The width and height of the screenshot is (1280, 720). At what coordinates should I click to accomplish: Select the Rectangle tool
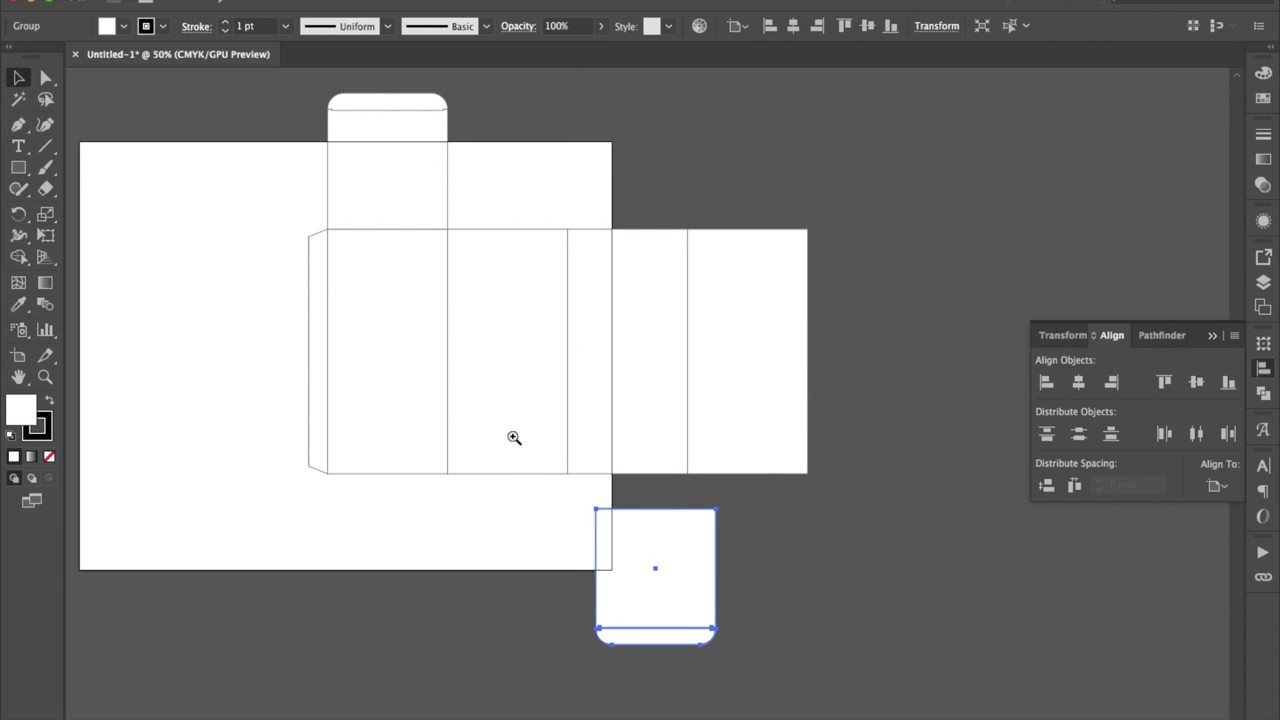(x=19, y=168)
